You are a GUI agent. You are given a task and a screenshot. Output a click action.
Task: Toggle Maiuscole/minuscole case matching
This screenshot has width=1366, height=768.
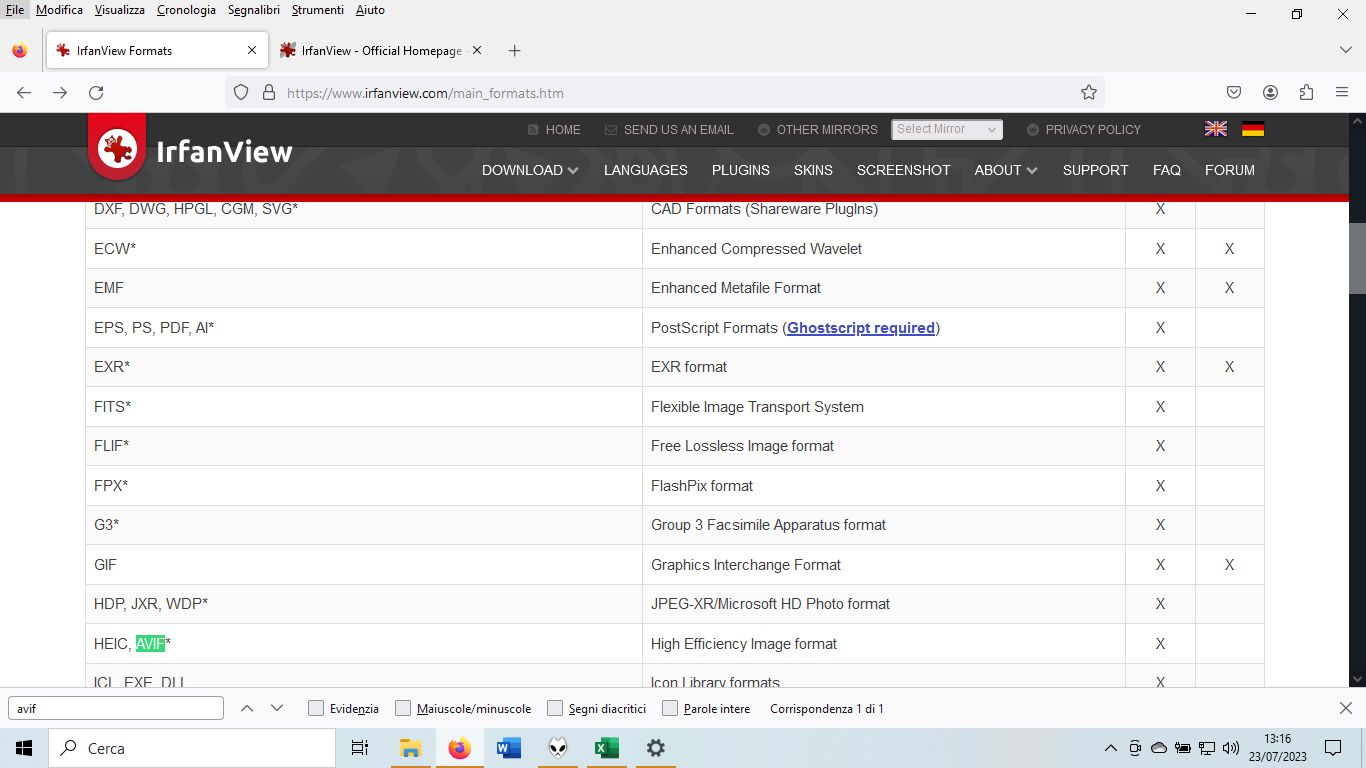[403, 708]
